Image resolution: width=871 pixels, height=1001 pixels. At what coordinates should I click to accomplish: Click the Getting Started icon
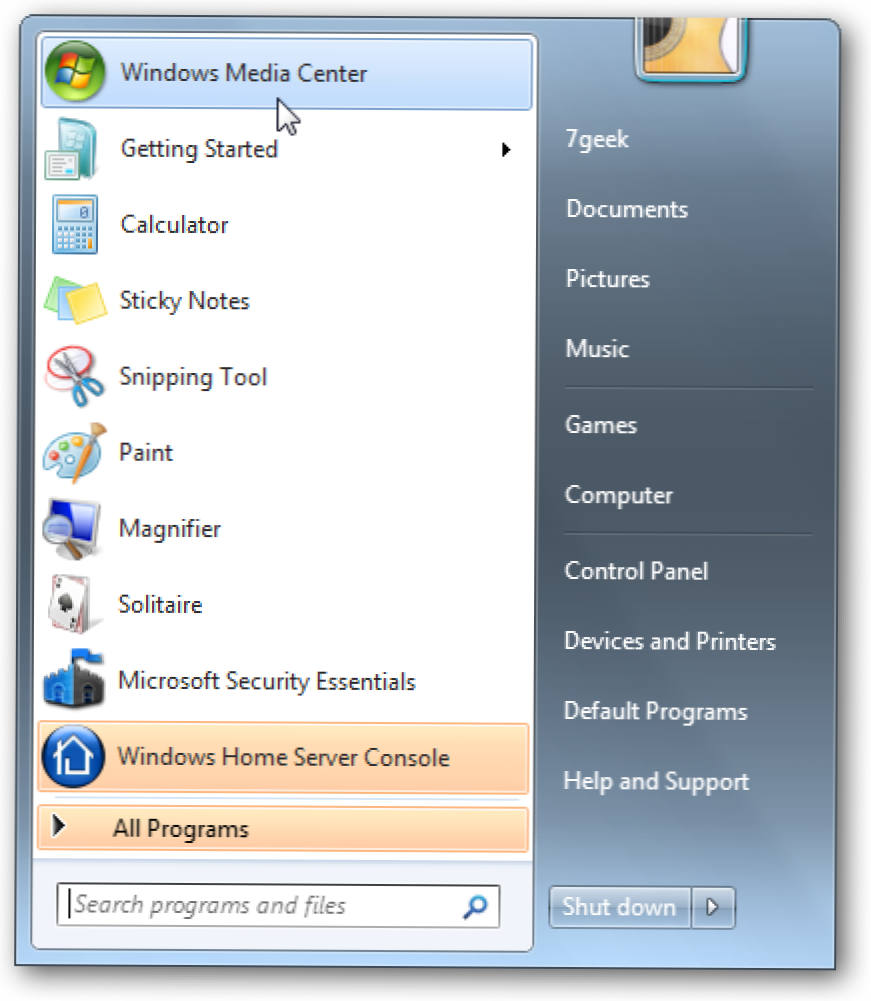coord(72,149)
